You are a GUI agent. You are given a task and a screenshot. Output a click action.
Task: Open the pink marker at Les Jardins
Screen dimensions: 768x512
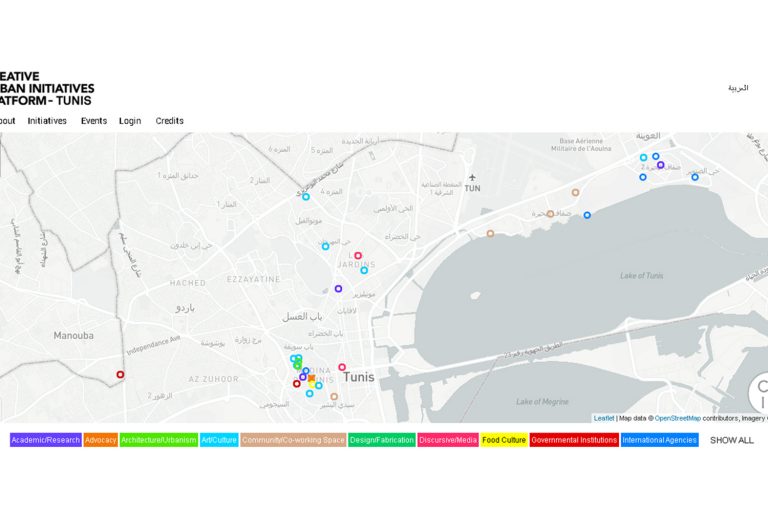(x=358, y=256)
